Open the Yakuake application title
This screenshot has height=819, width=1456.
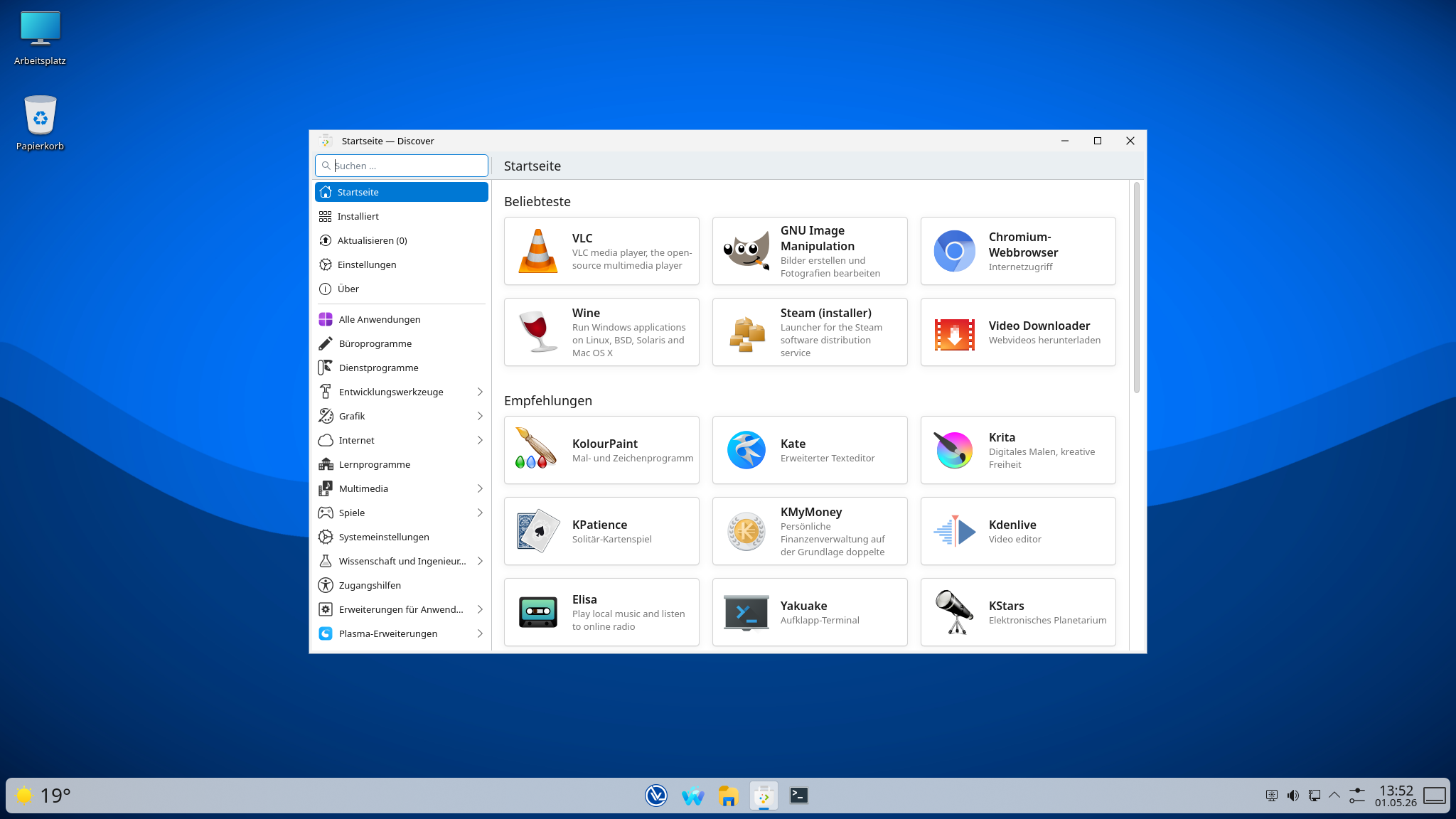[803, 606]
